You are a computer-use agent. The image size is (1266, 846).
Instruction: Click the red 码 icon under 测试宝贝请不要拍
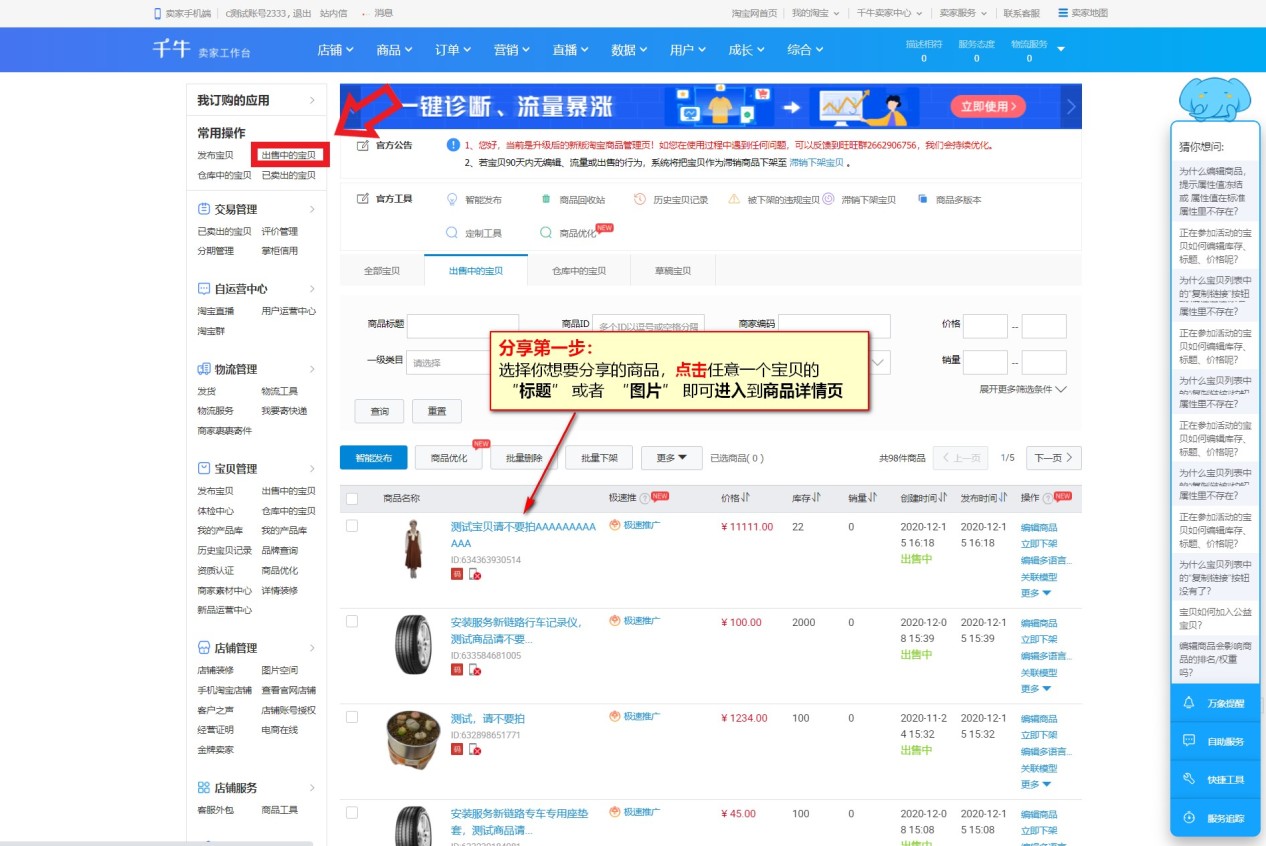point(457,574)
